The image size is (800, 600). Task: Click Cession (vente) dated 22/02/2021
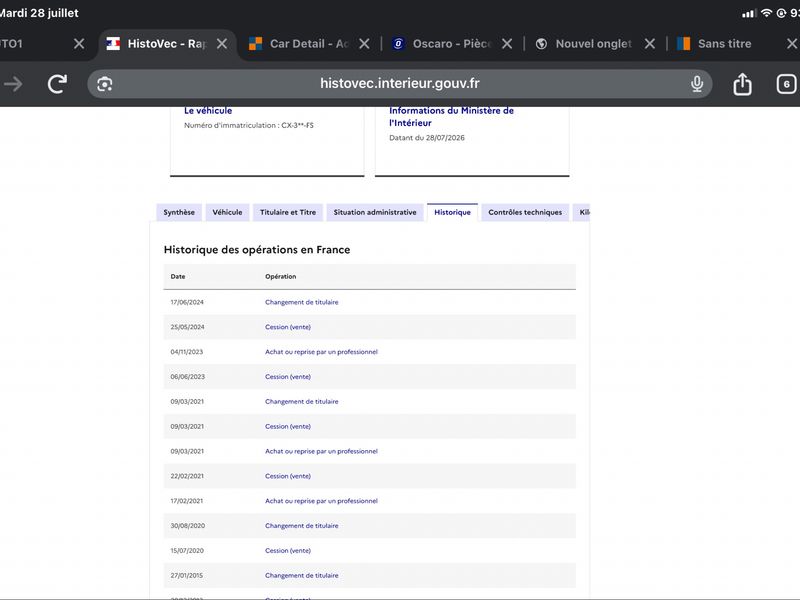pyautogui.click(x=288, y=476)
